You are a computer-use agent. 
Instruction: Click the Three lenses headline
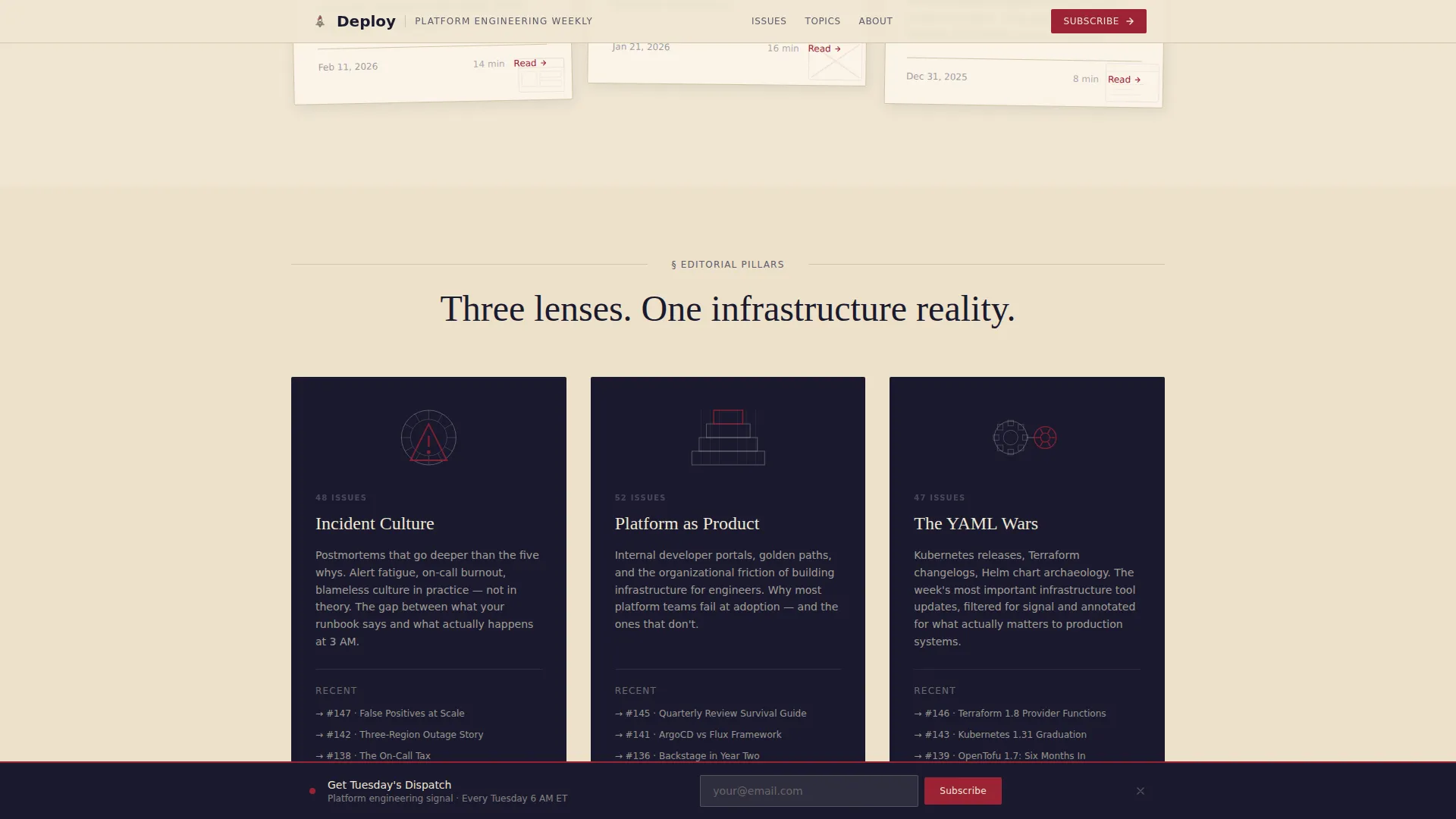pyautogui.click(x=728, y=309)
